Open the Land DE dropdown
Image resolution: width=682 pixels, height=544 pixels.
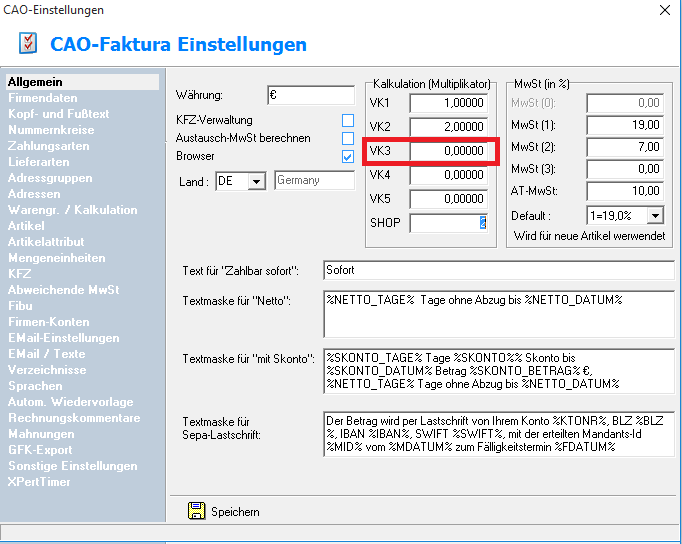[x=257, y=181]
